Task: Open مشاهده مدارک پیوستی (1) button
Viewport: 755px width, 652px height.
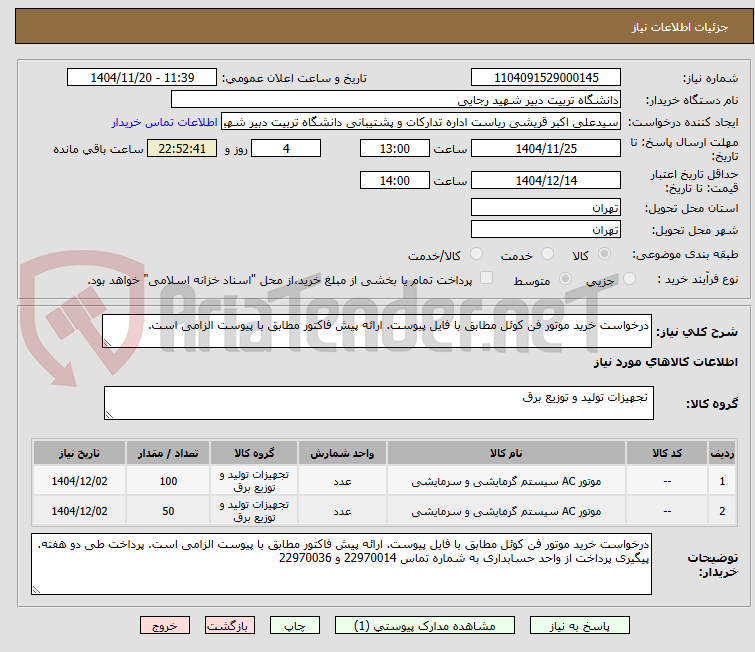Action: [425, 626]
